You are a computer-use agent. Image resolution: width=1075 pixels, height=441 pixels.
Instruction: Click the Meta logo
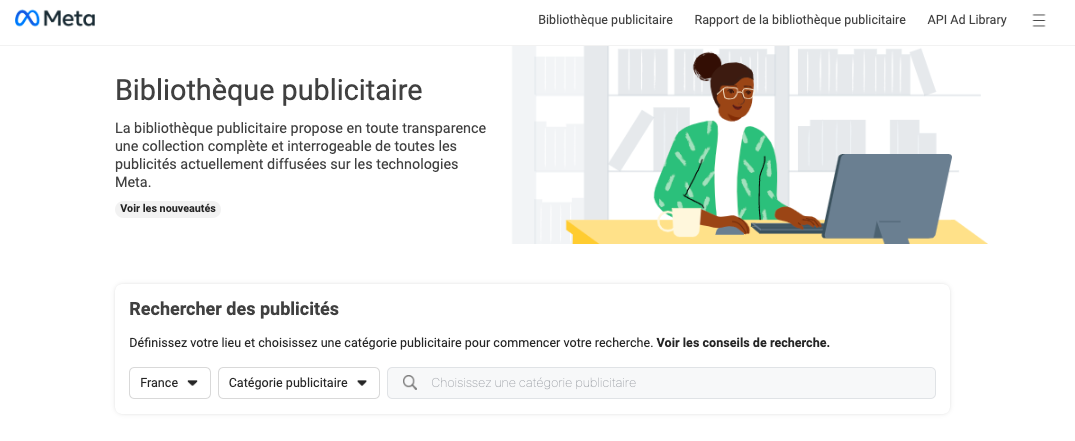[55, 19]
